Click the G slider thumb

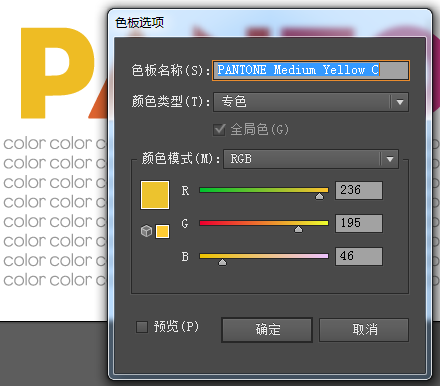tap(298, 229)
